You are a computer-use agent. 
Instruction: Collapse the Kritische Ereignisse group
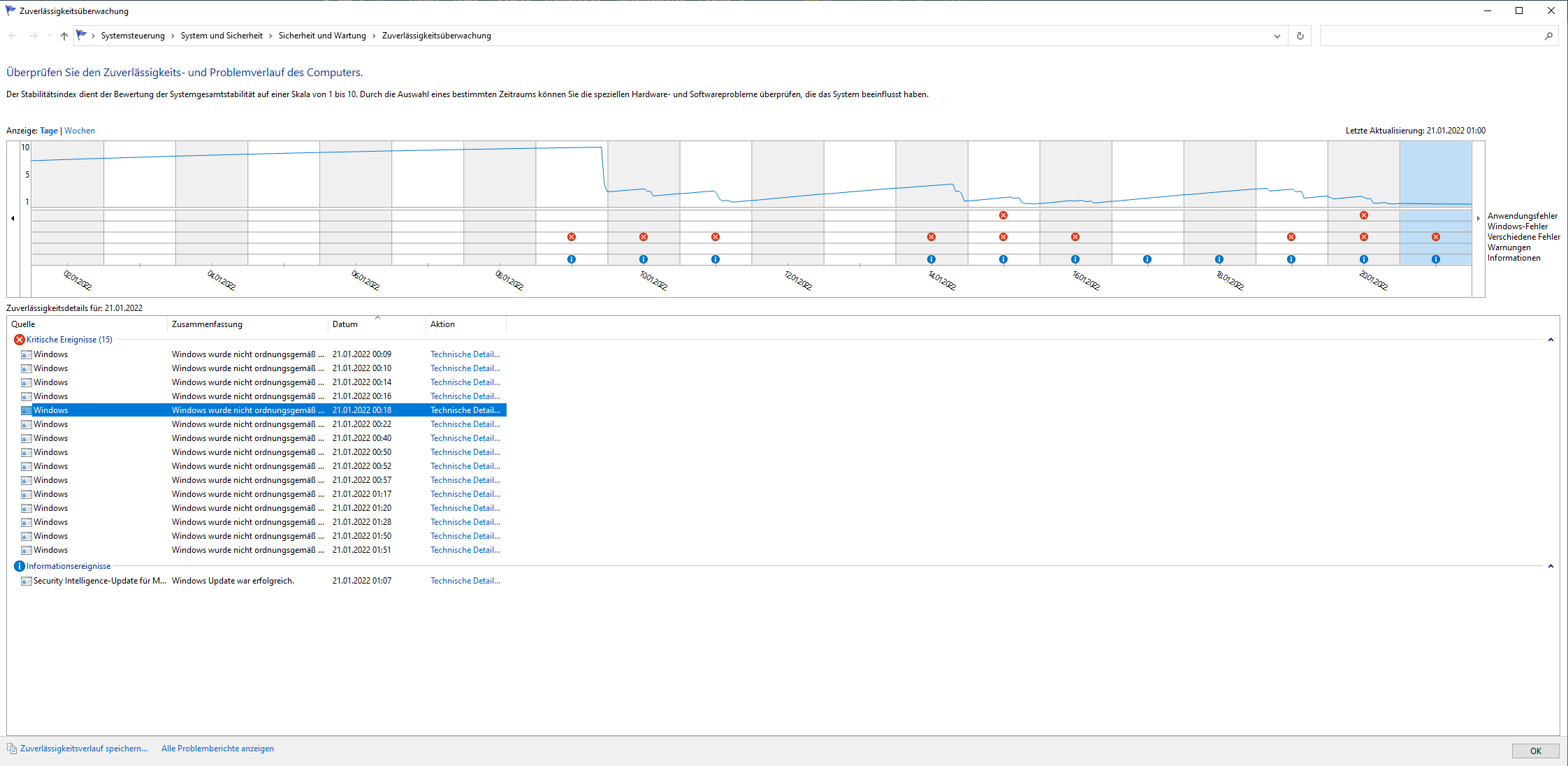[1551, 340]
